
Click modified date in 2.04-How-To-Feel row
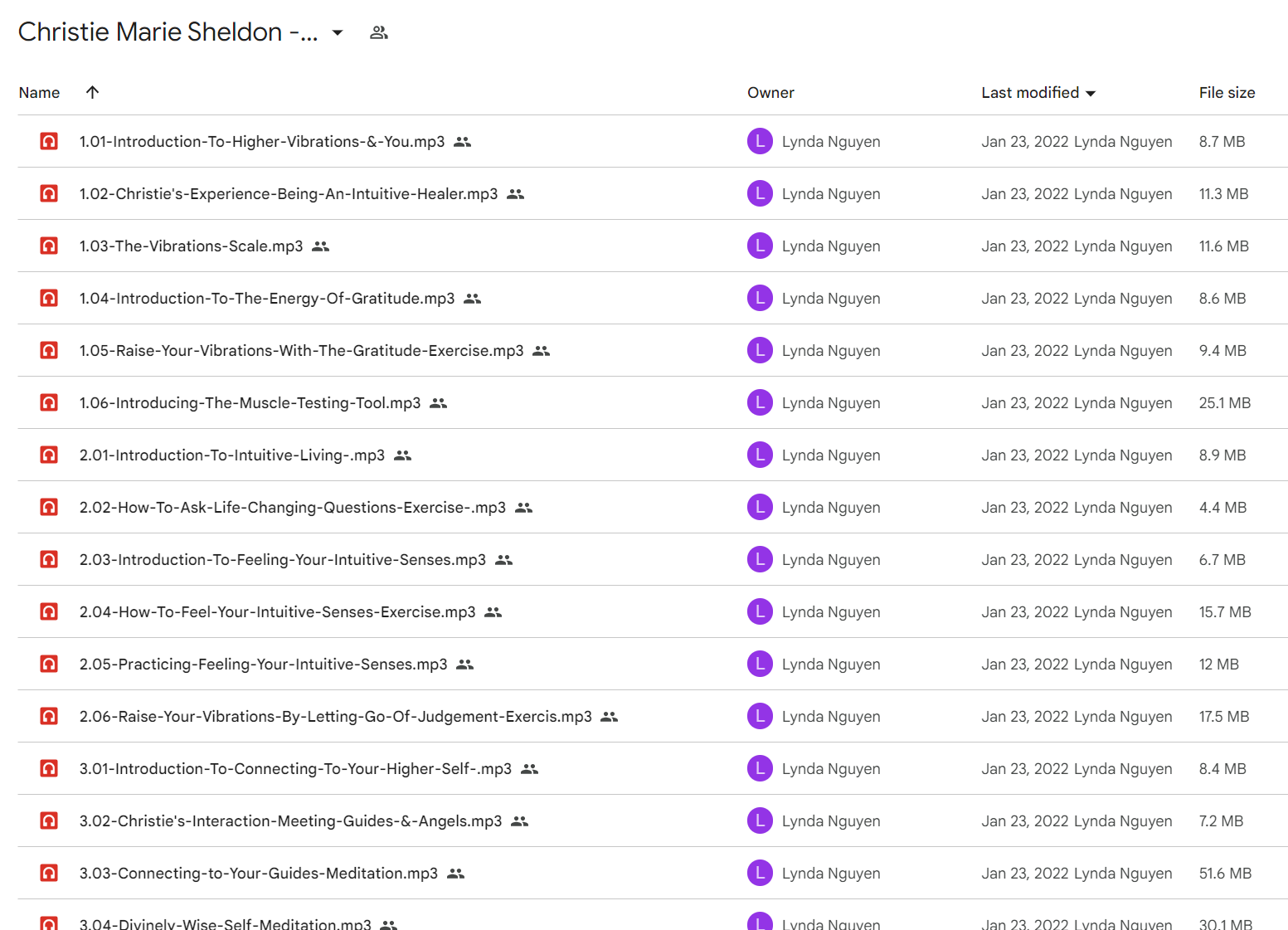[x=1025, y=612]
